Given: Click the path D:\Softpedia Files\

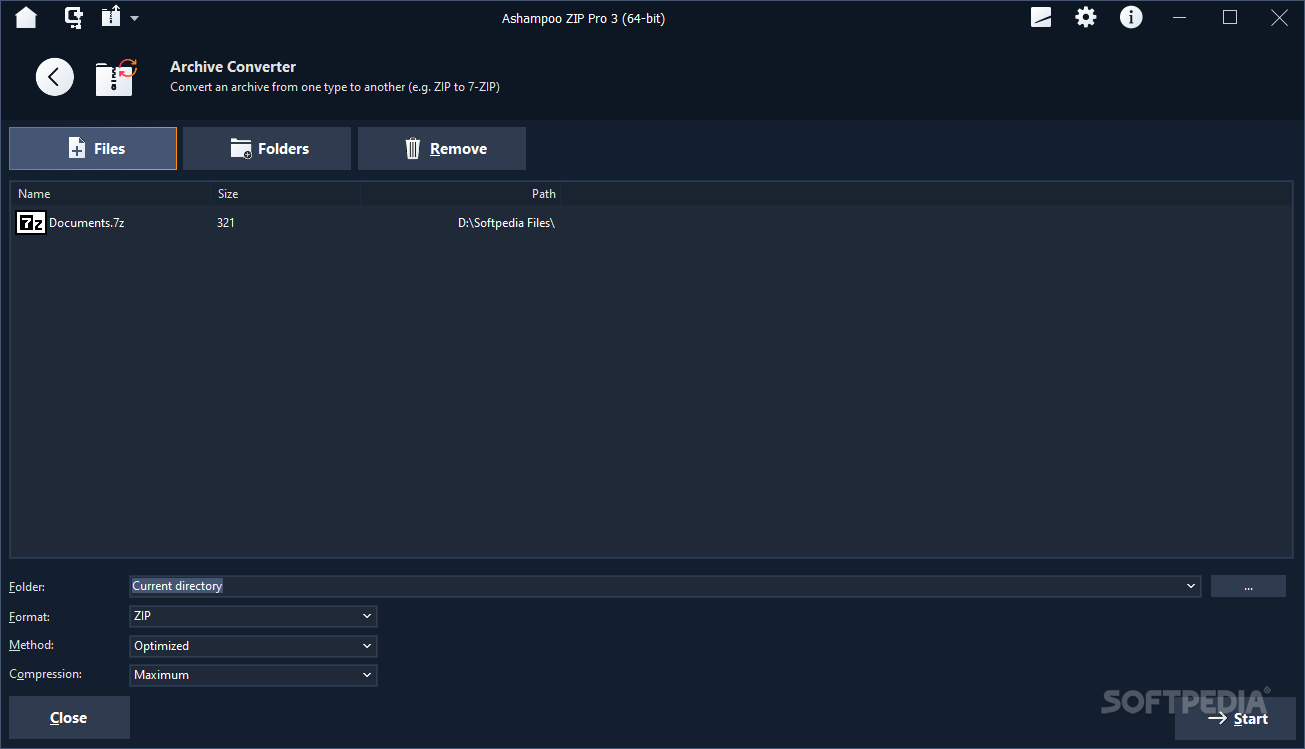Looking at the screenshot, I should pyautogui.click(x=506, y=223).
